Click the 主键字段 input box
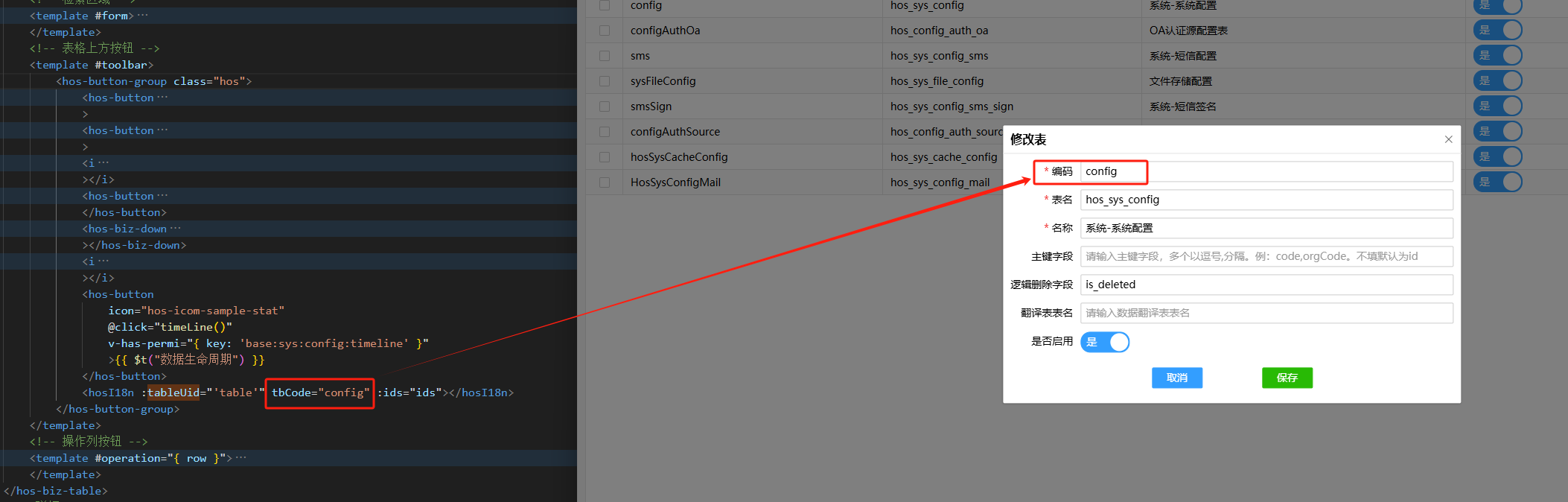 1266,256
